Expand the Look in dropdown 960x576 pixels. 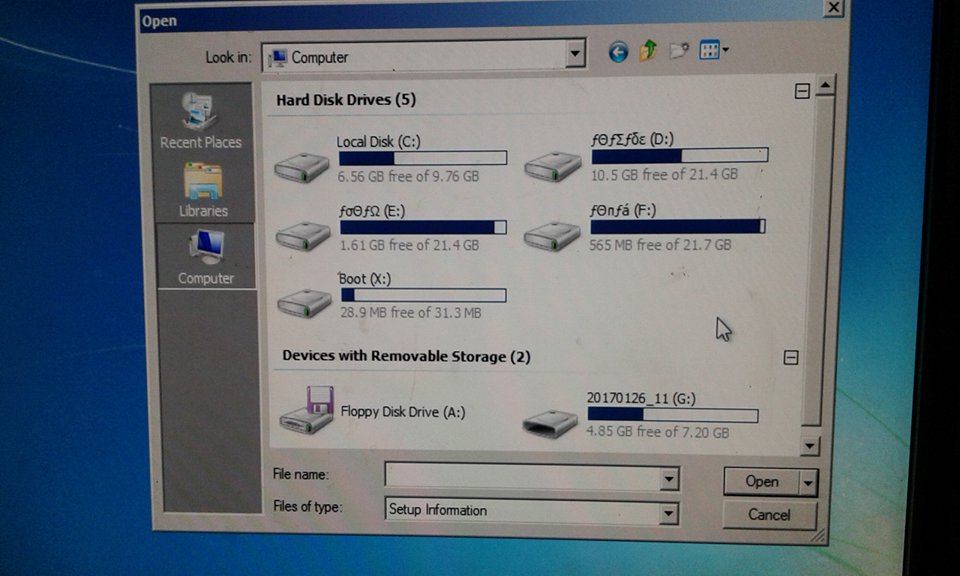tap(574, 54)
